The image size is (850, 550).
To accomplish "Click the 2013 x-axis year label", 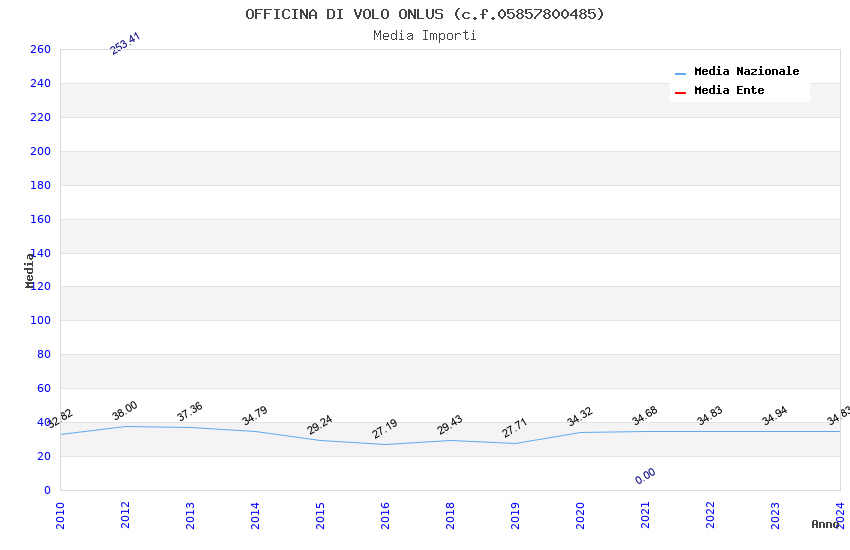I will click(190, 515).
